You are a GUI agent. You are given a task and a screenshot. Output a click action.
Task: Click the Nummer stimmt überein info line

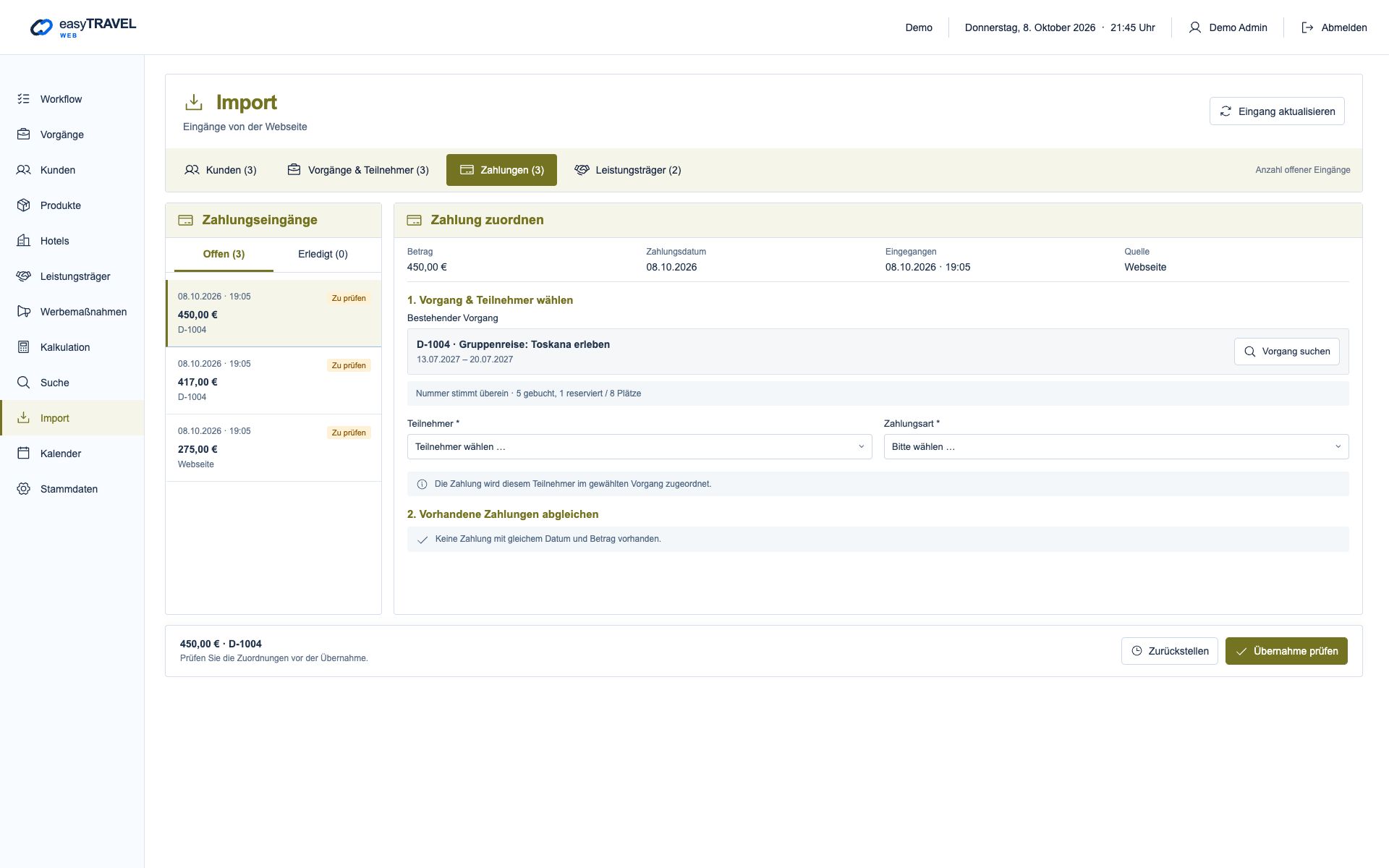tap(878, 393)
